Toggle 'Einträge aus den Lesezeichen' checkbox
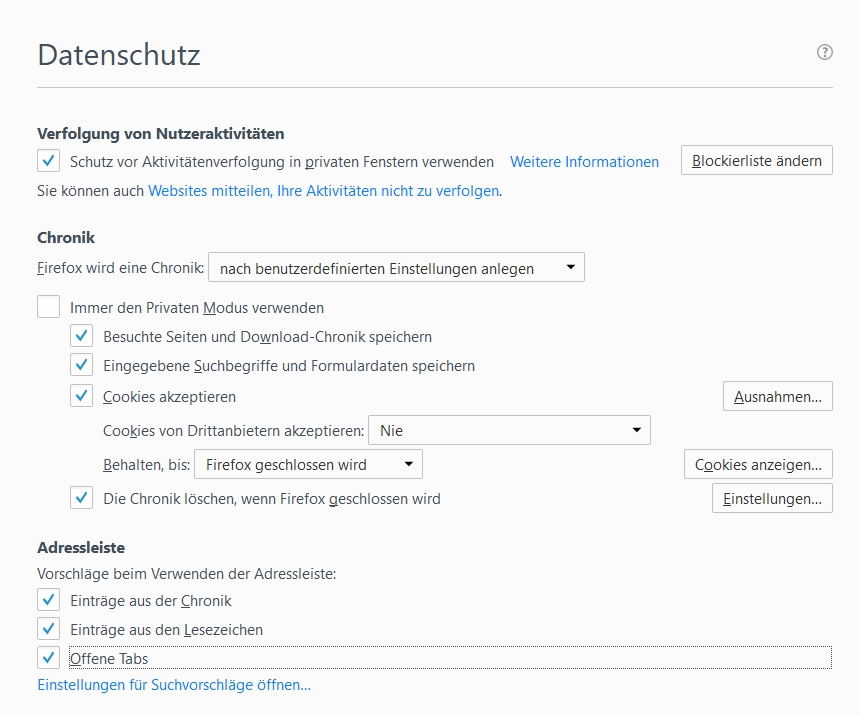This screenshot has height=715, width=860. coord(48,629)
